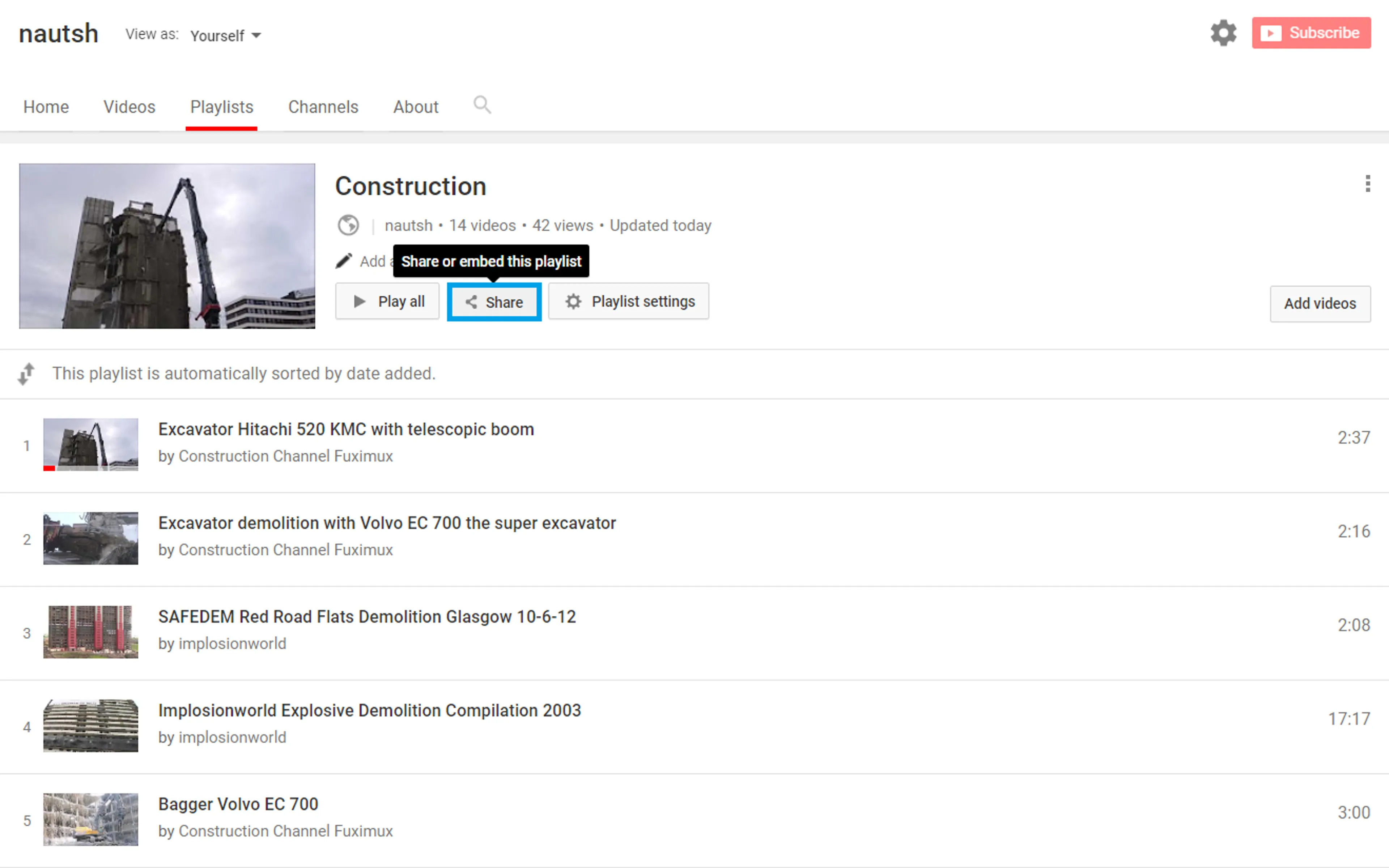
Task: Click the Share playlist button
Action: pyautogui.click(x=494, y=302)
